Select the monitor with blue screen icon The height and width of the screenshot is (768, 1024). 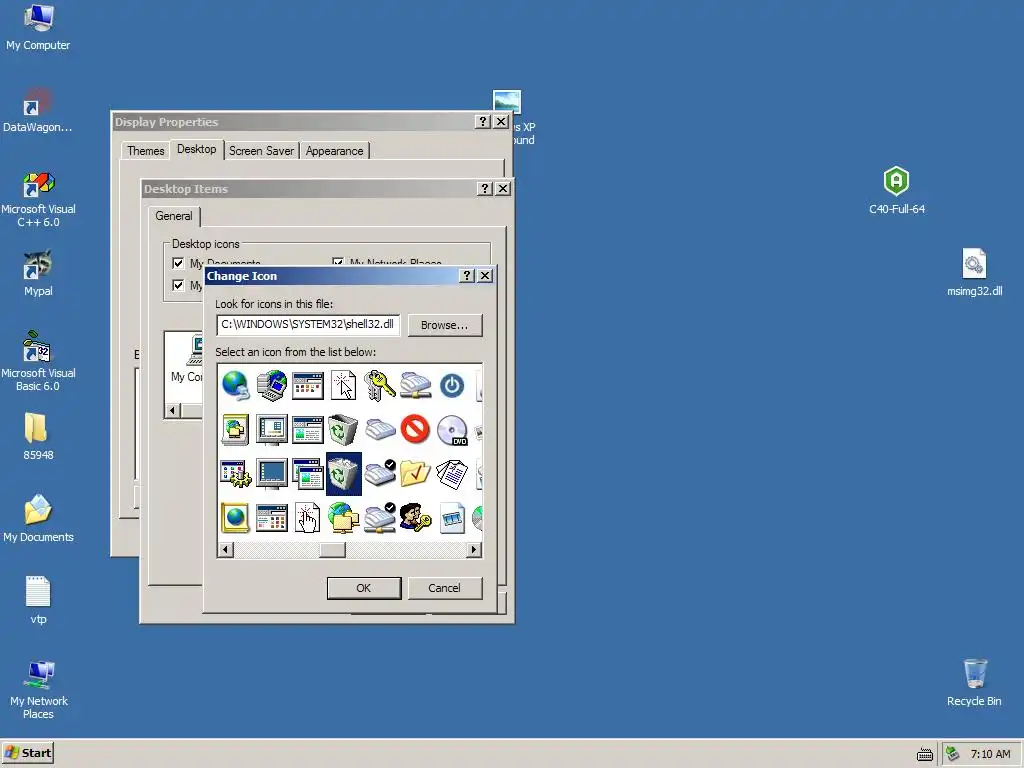[272, 474]
